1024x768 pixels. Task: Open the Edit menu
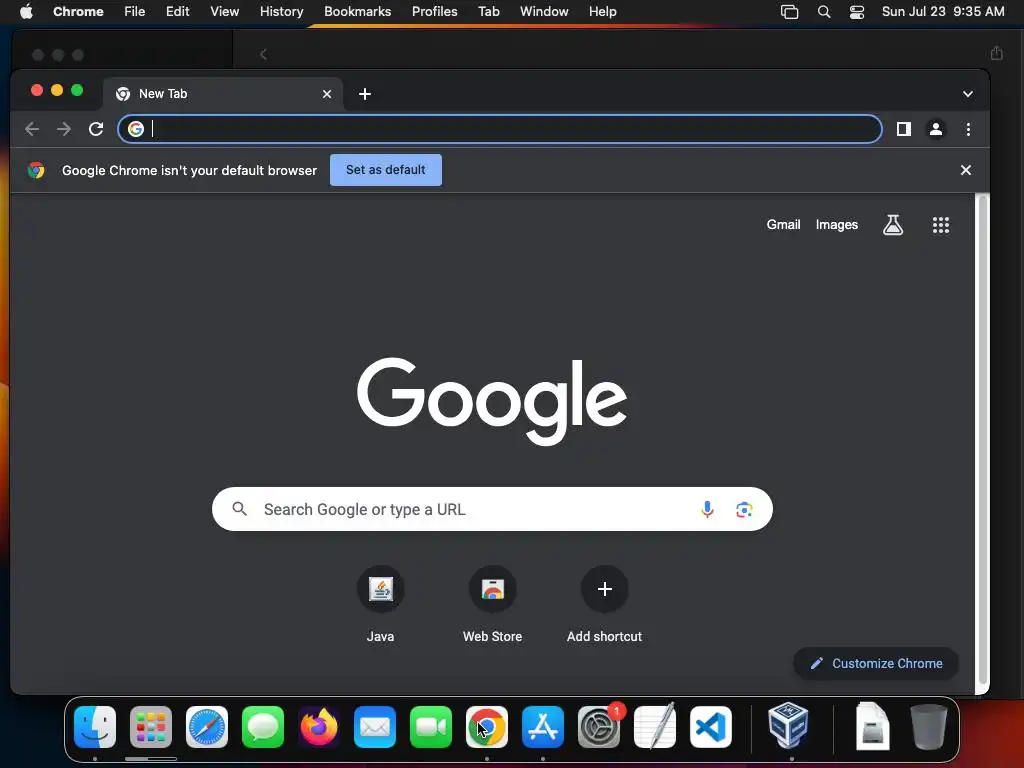point(177,11)
